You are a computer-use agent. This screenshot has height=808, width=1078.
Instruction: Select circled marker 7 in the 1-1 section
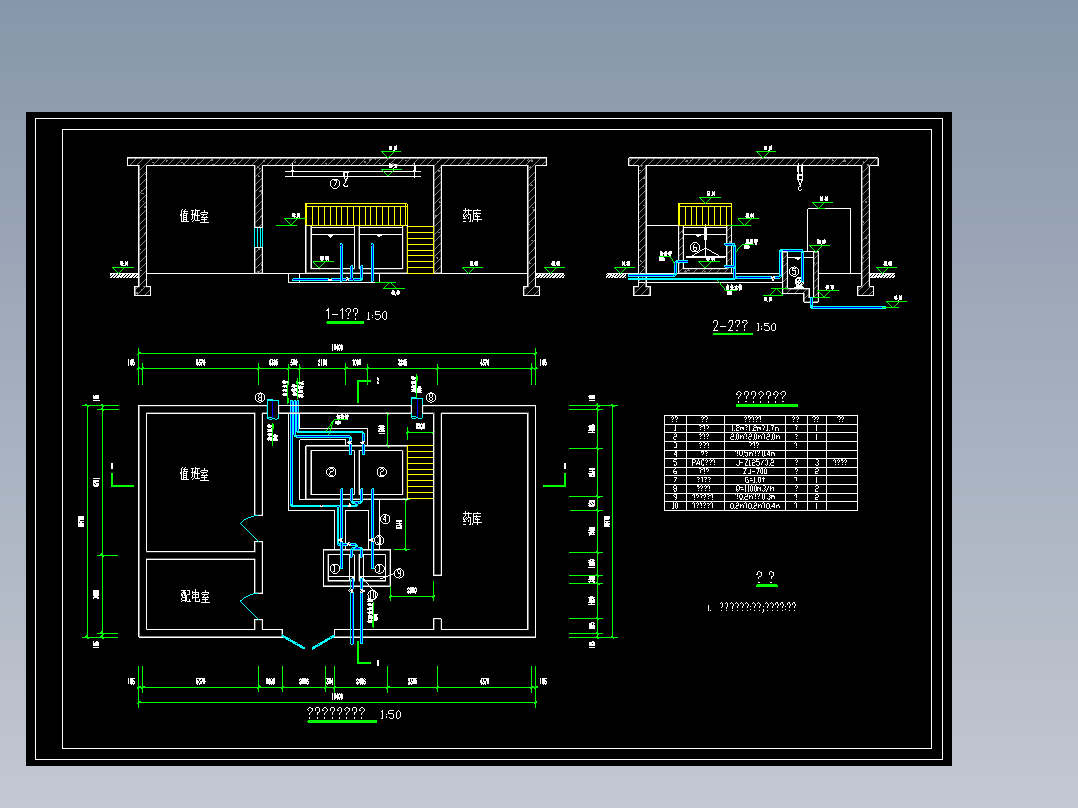pyautogui.click(x=335, y=184)
